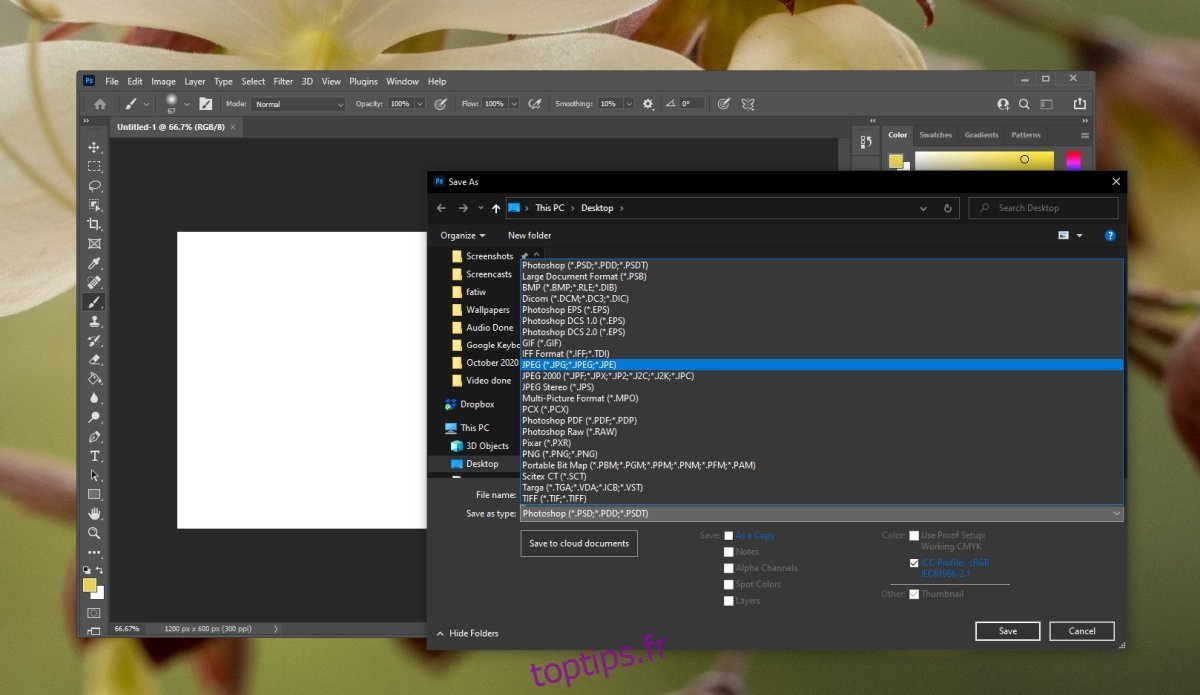The width and height of the screenshot is (1200, 695).
Task: Click the Cancel button
Action: [1082, 631]
